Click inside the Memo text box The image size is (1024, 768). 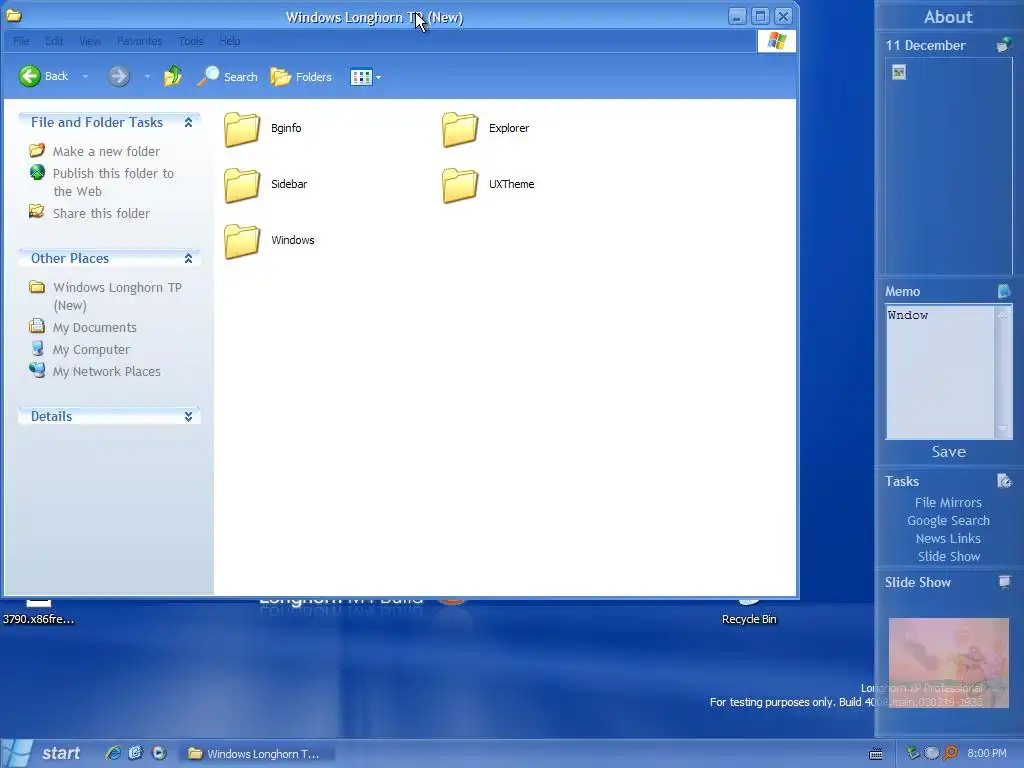[x=940, y=372]
